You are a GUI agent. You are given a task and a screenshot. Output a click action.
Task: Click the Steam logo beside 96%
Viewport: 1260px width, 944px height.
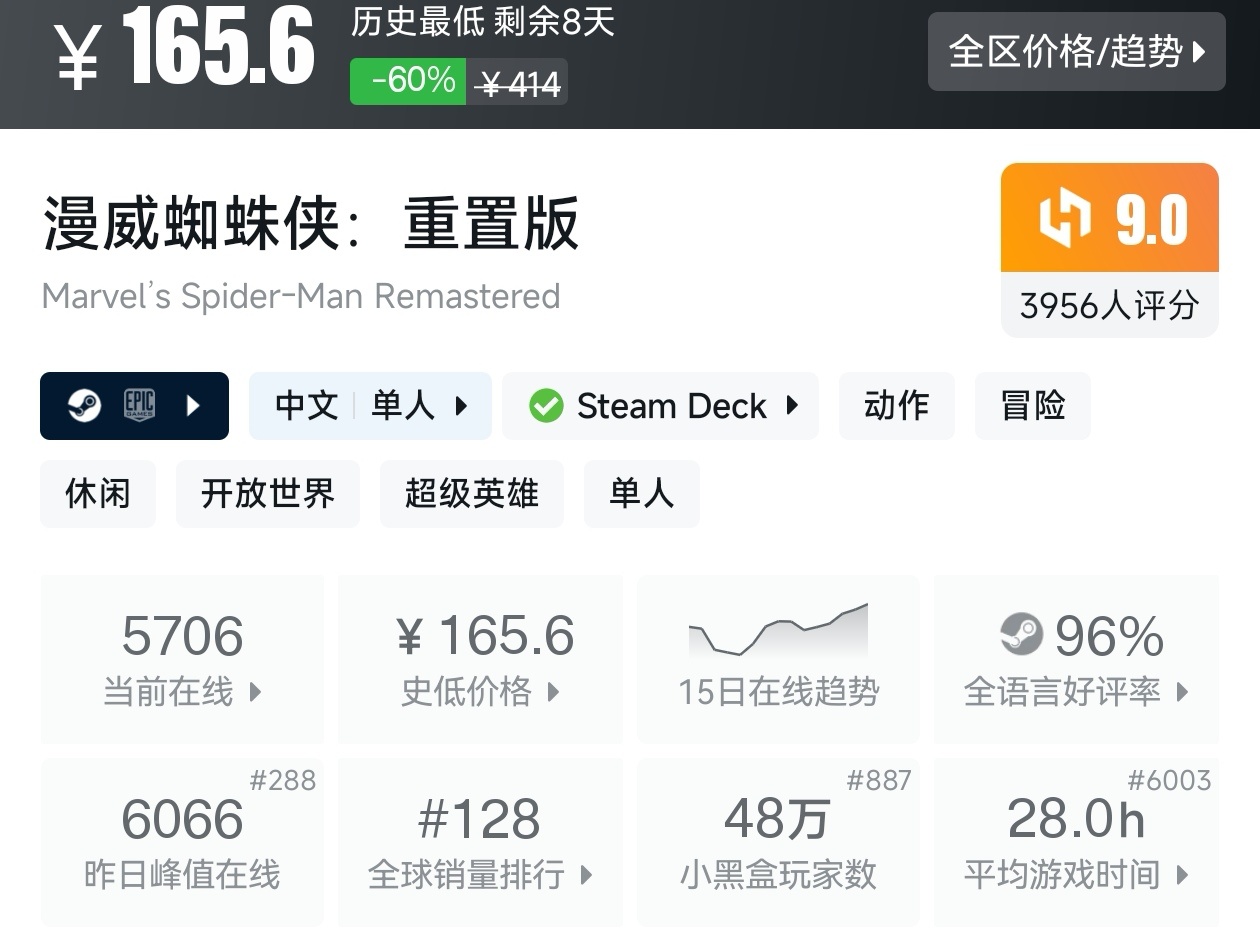(1021, 634)
